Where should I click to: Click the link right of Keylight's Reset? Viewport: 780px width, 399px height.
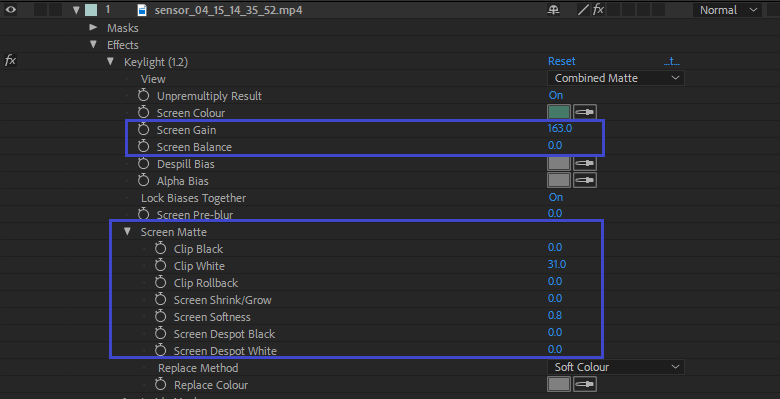click(672, 62)
